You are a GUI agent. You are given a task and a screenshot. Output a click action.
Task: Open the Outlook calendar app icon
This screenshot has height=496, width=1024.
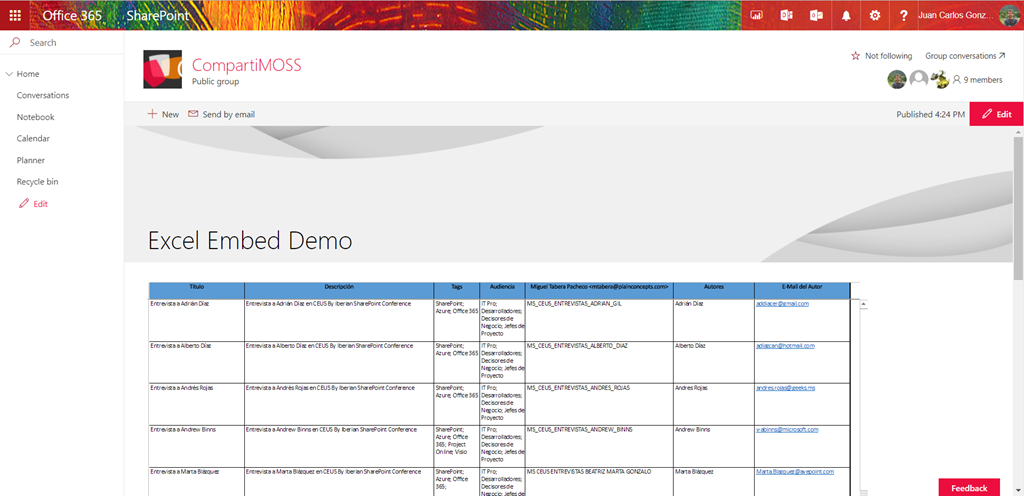coord(786,15)
